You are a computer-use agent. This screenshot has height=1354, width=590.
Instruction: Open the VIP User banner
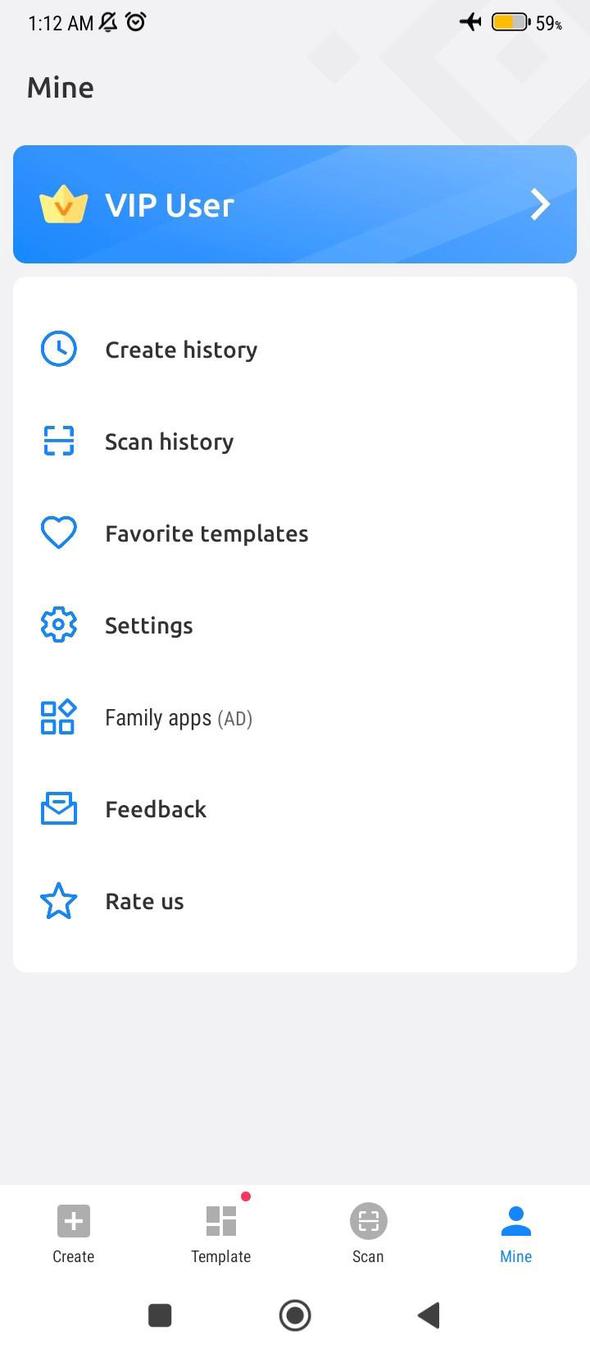click(x=295, y=204)
